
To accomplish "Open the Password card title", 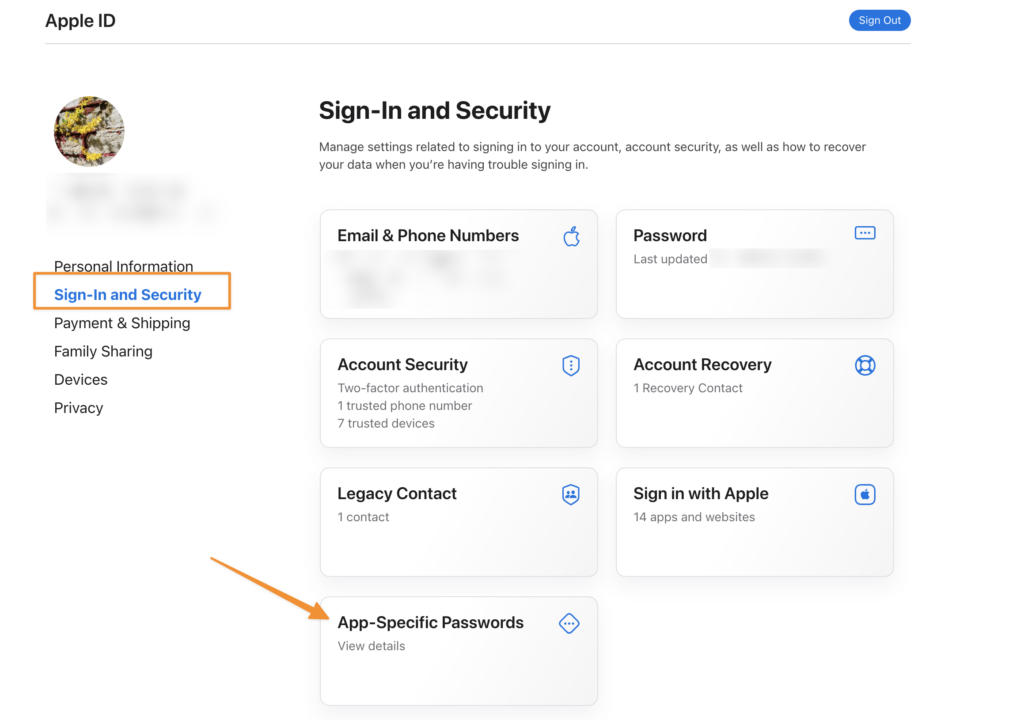I will pyautogui.click(x=670, y=236).
